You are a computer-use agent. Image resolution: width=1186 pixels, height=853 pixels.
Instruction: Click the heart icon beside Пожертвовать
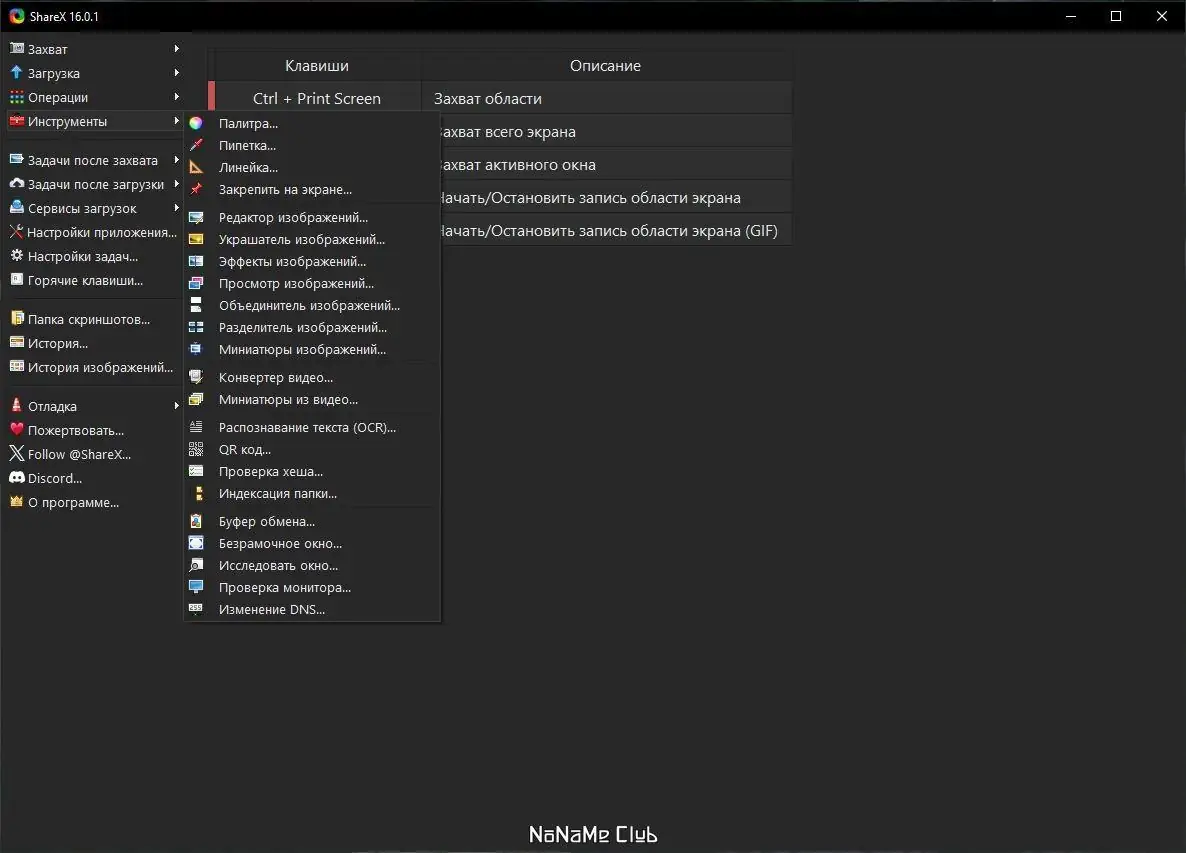tap(17, 429)
